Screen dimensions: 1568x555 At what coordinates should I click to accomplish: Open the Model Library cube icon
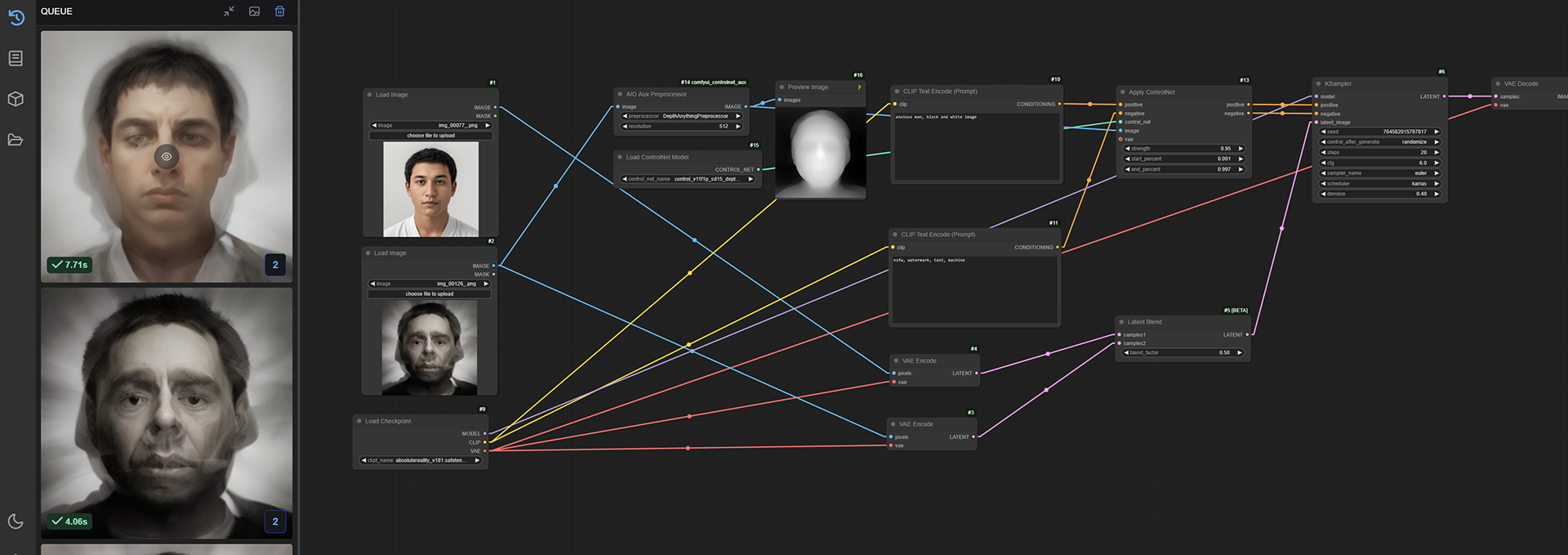(x=16, y=99)
